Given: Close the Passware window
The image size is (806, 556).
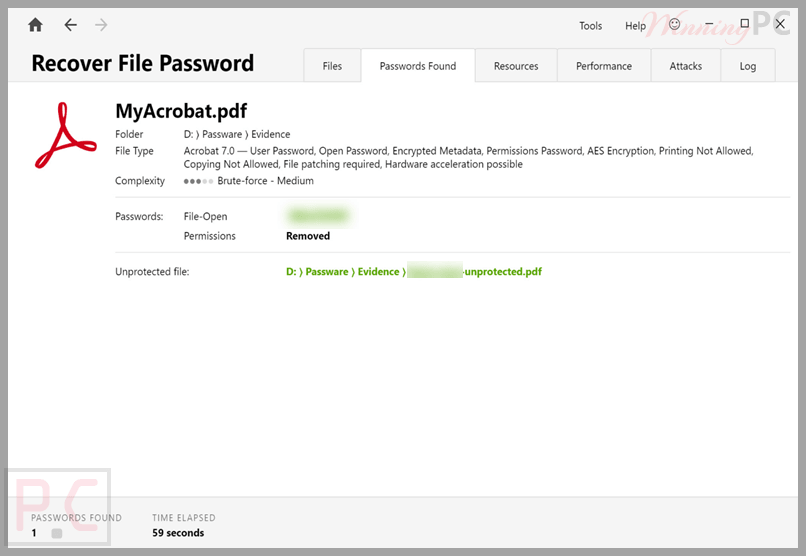Looking at the screenshot, I should tap(780, 24).
